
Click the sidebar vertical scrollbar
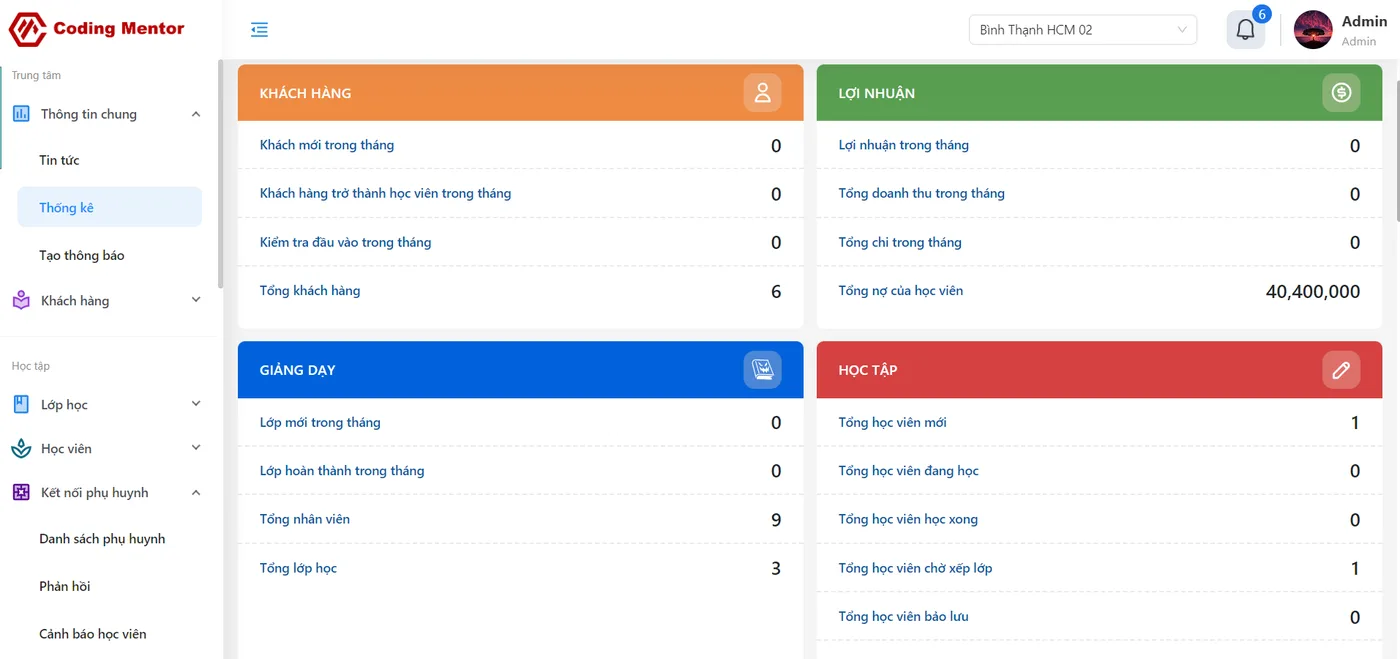tap(220, 175)
